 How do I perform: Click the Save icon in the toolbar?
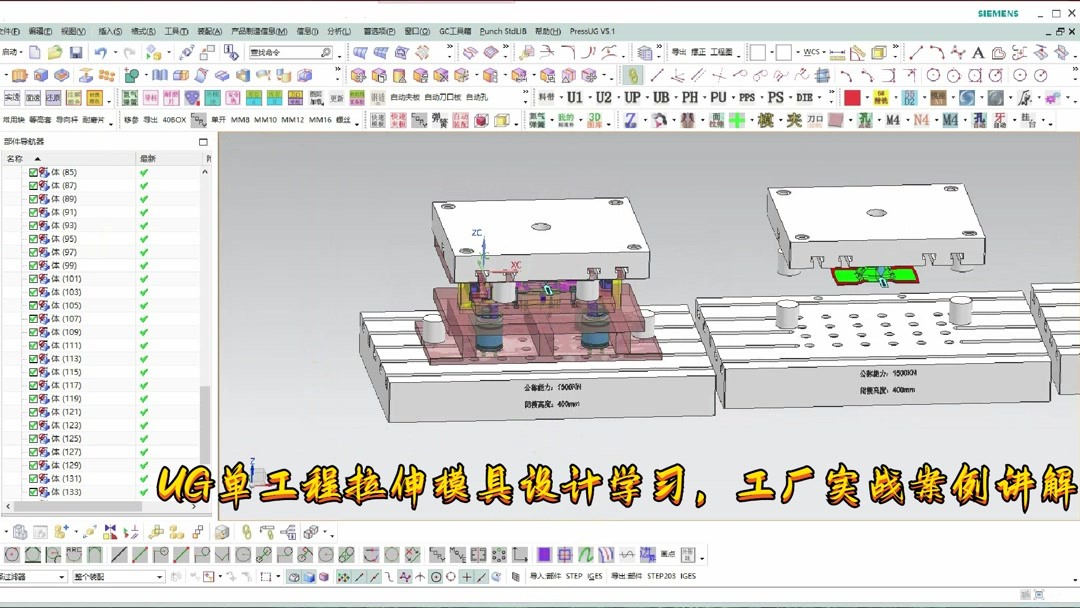click(75, 51)
